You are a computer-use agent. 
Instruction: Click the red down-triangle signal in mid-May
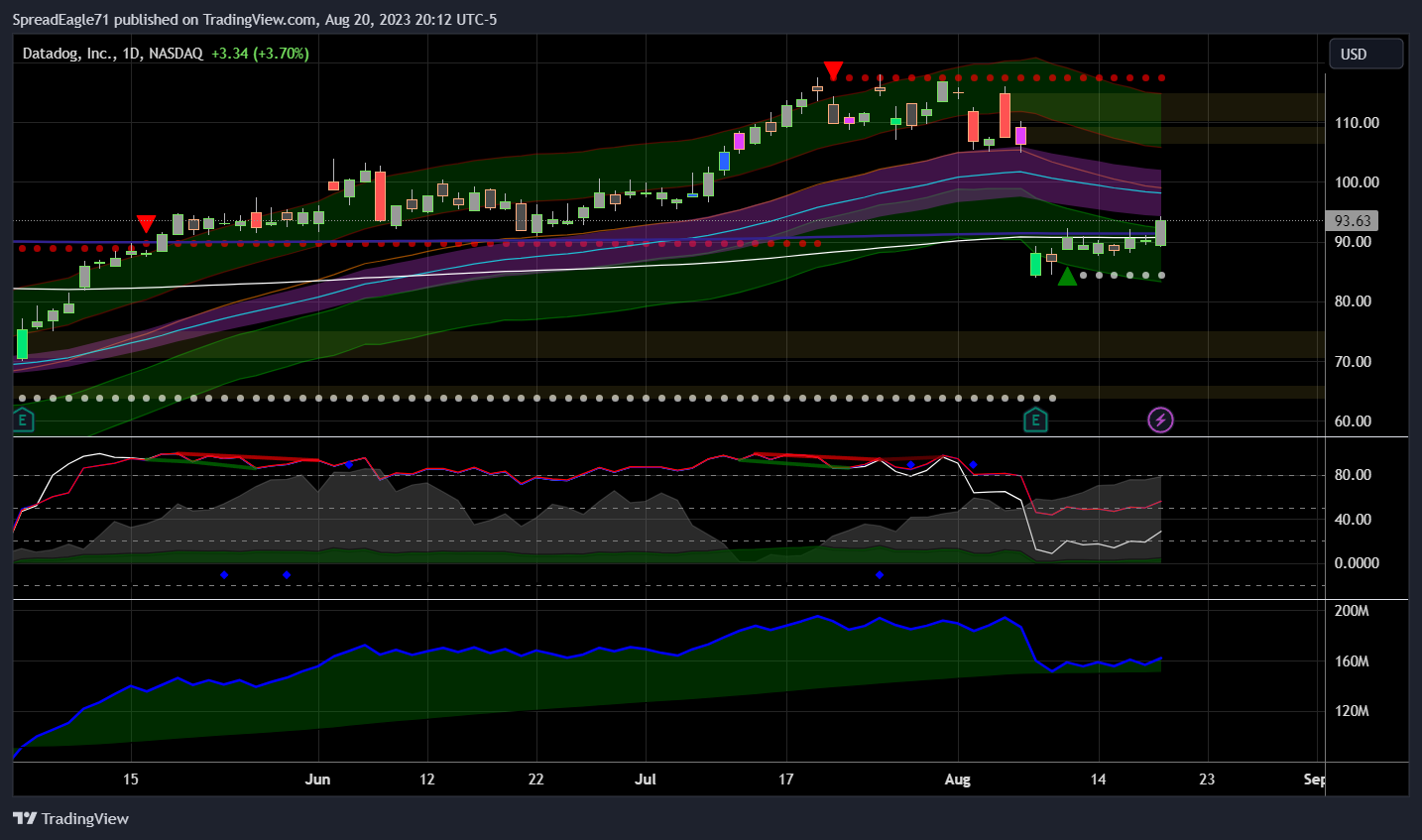click(146, 224)
